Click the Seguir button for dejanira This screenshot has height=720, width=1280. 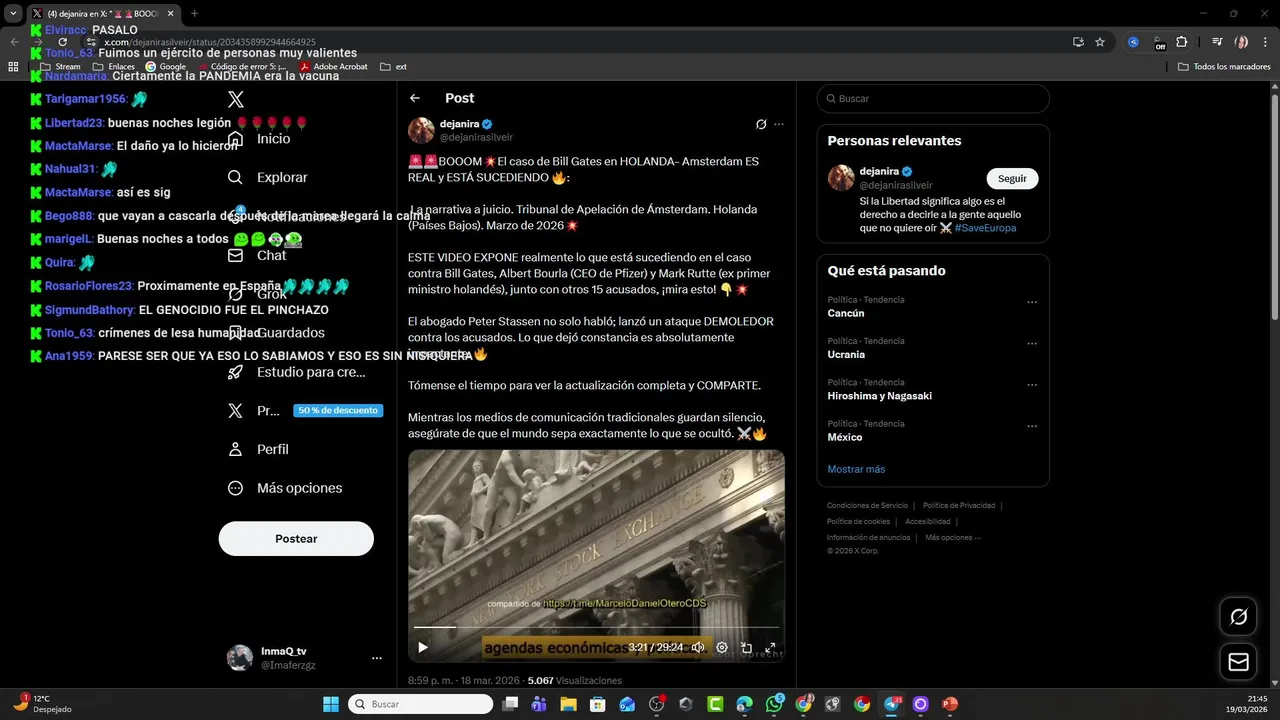(x=1012, y=178)
